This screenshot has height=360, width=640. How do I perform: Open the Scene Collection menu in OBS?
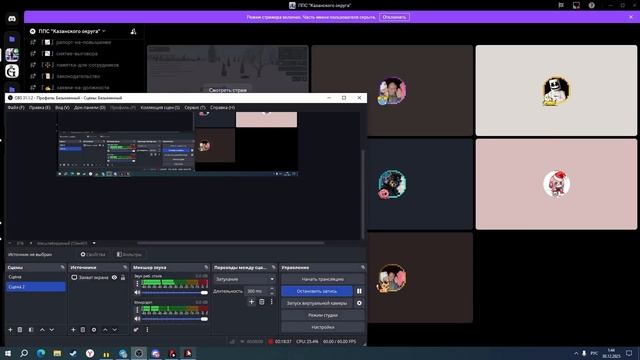(160, 108)
